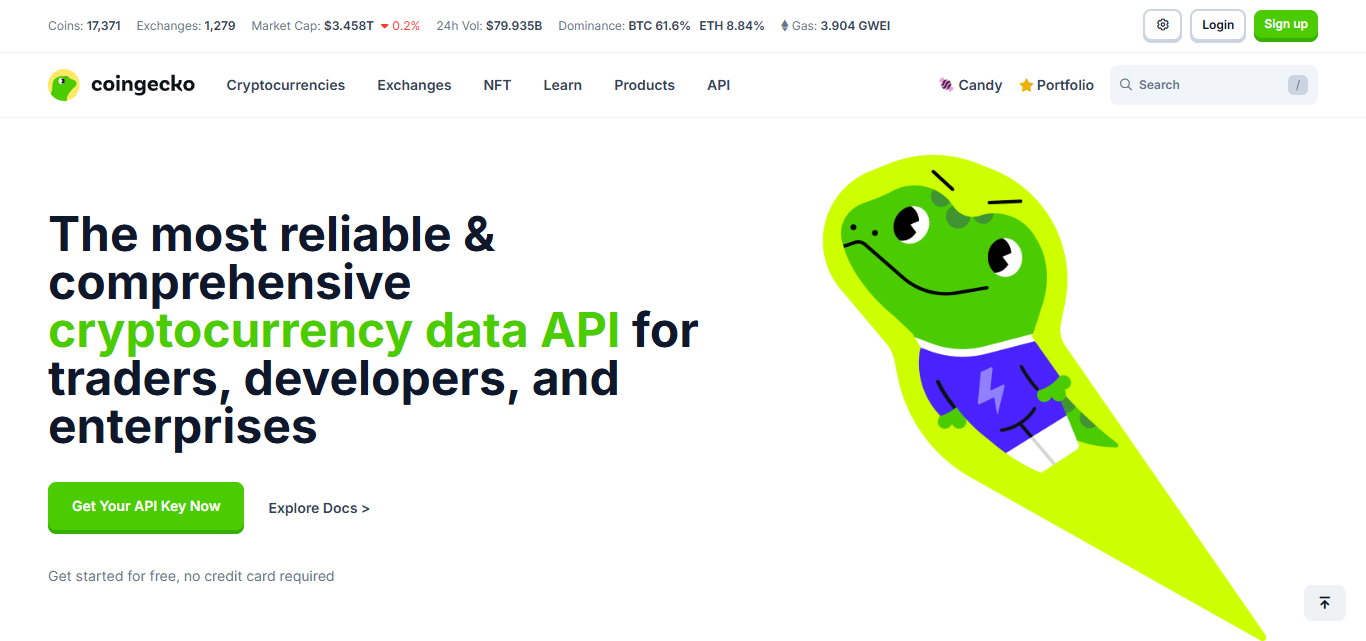Click the 'The most reliable &' heading line
Viewport: 1366px width, 641px height.
click(x=272, y=234)
